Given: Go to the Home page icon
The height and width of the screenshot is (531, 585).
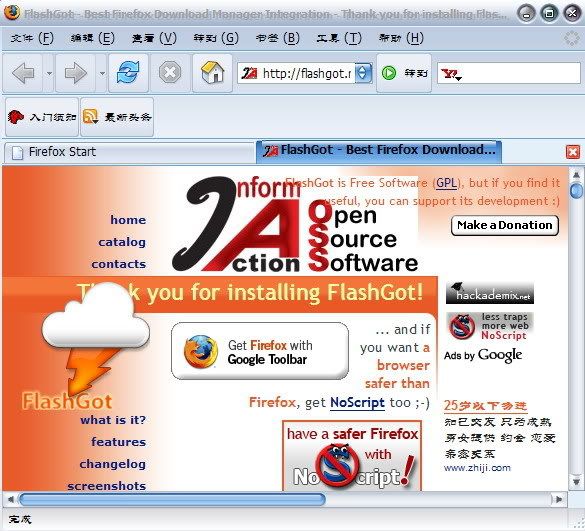Looking at the screenshot, I should 212,72.
